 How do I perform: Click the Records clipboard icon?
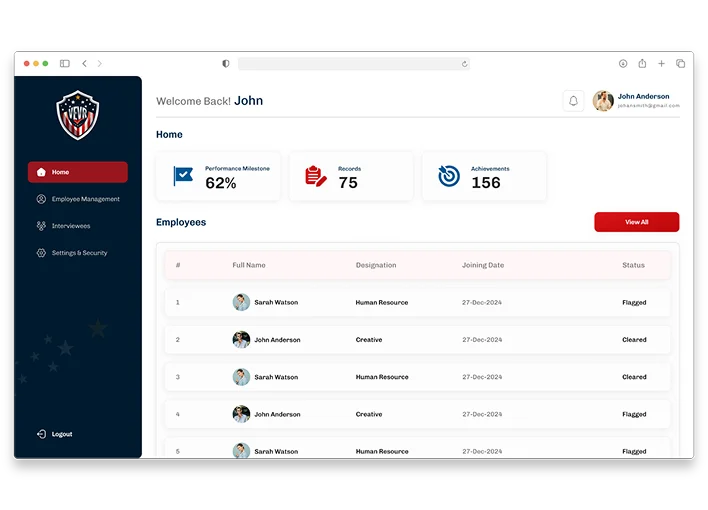pos(316,176)
